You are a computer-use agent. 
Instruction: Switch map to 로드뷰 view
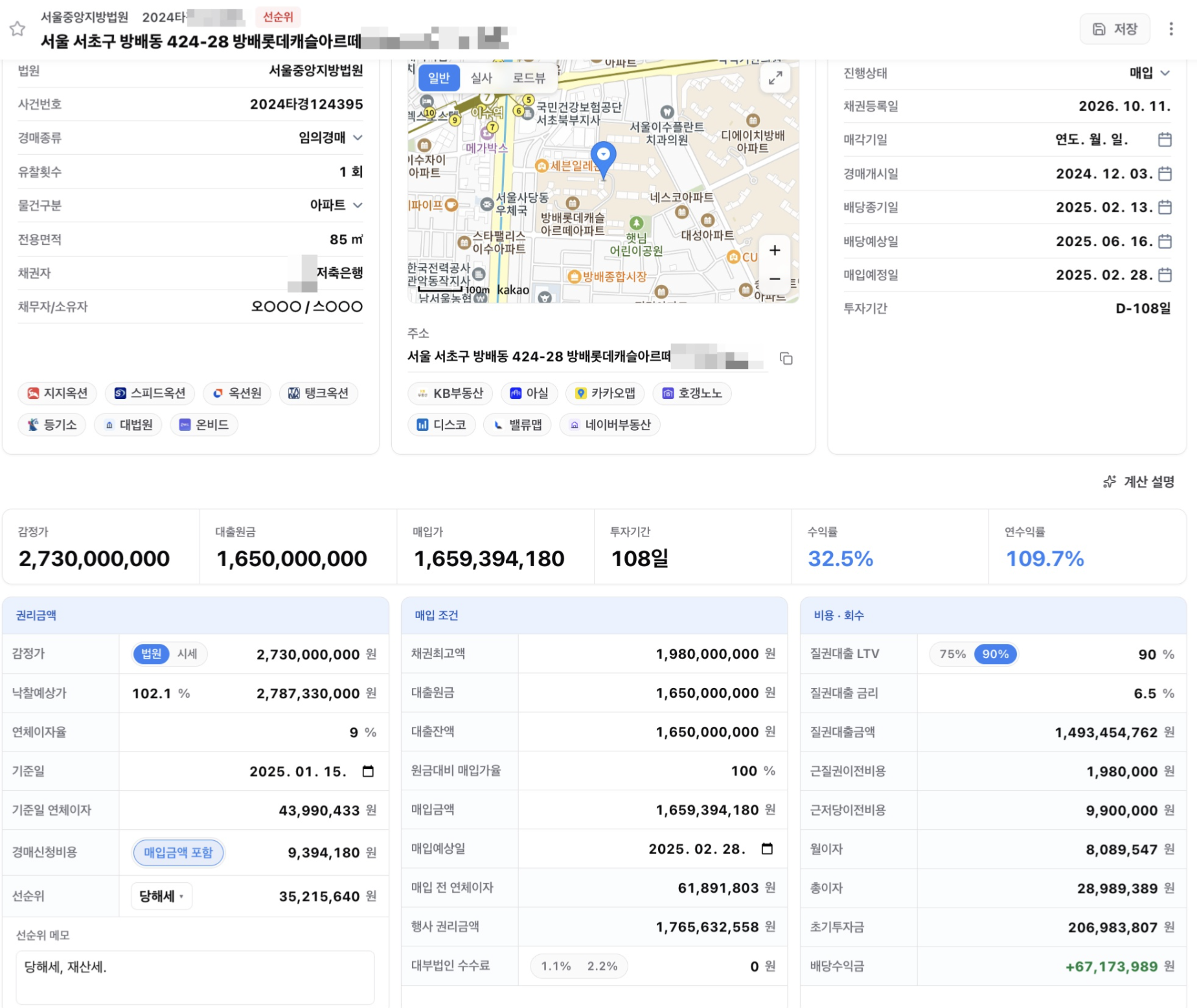[529, 78]
